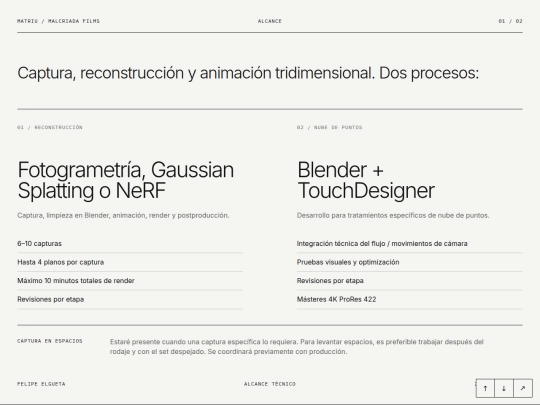
Task: Select the 6–10 capturas list row
Action: click(130, 243)
